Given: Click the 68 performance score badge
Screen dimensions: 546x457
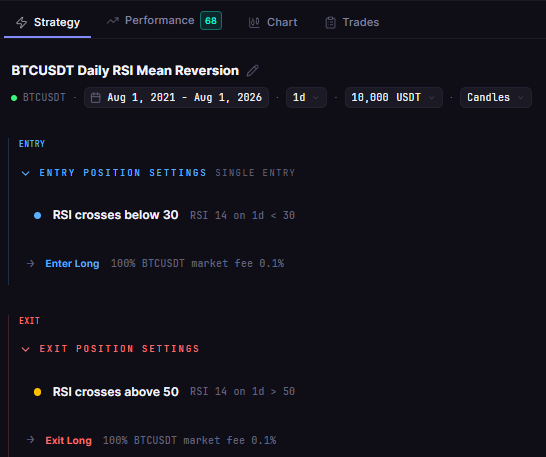Looking at the screenshot, I should click(211, 21).
